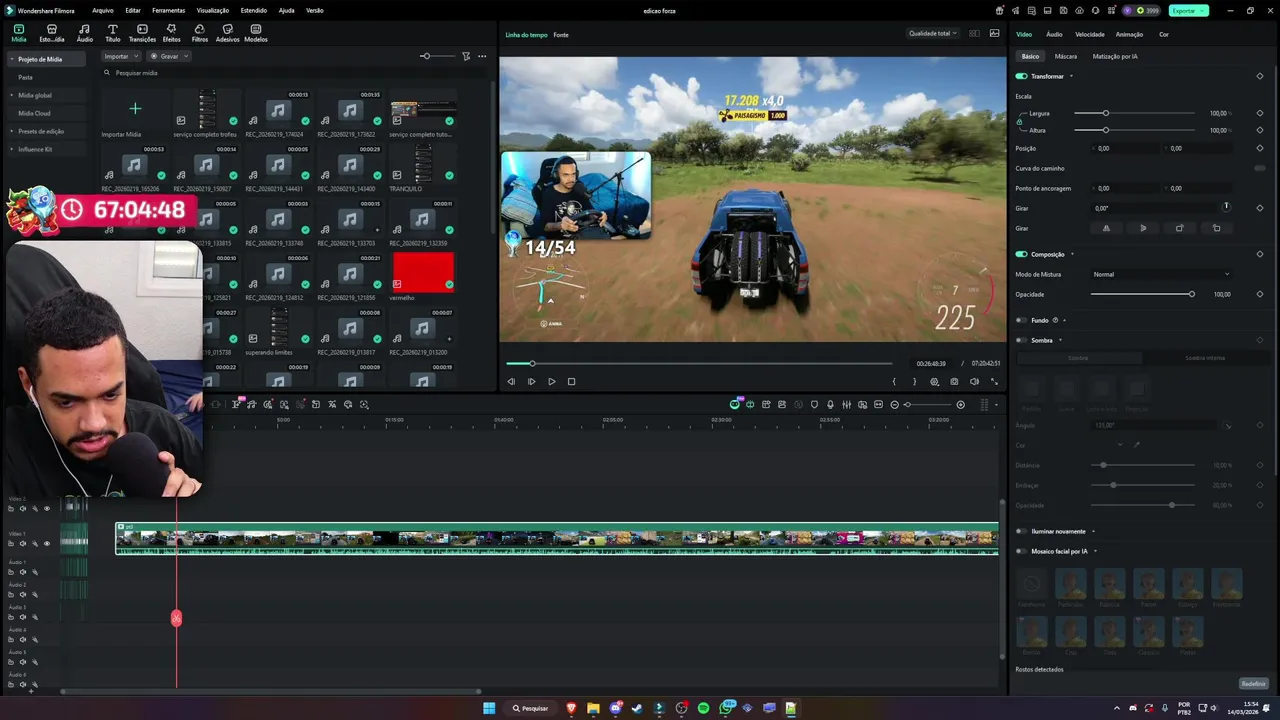The width and height of the screenshot is (1280, 720).
Task: Open the Importar dropdown
Action: [120, 56]
